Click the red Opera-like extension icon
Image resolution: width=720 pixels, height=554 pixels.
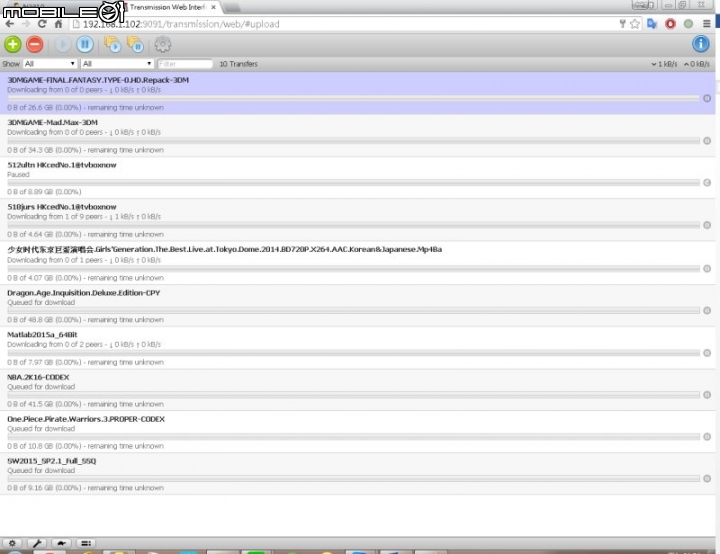670,24
